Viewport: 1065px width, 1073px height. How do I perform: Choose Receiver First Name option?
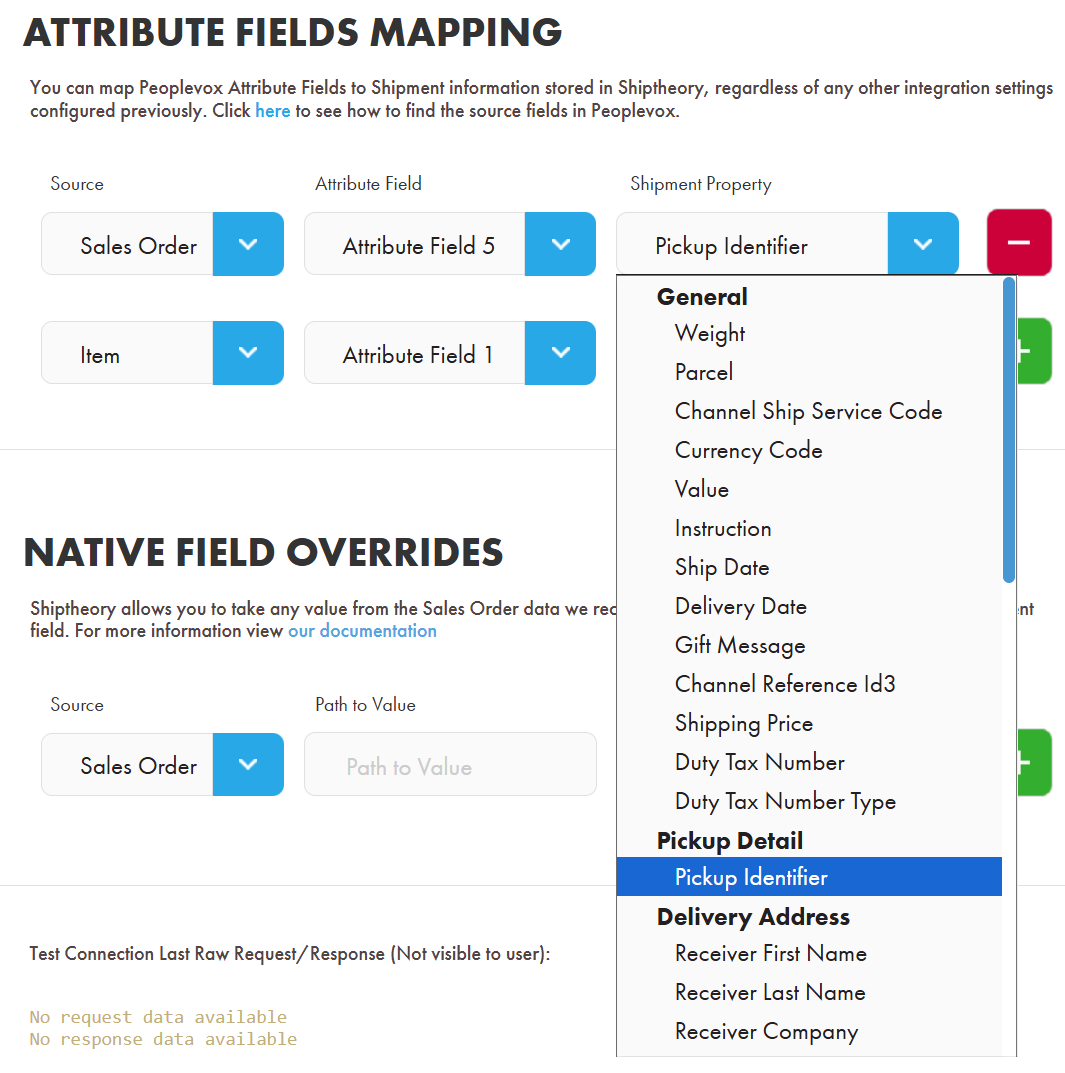(x=809, y=953)
